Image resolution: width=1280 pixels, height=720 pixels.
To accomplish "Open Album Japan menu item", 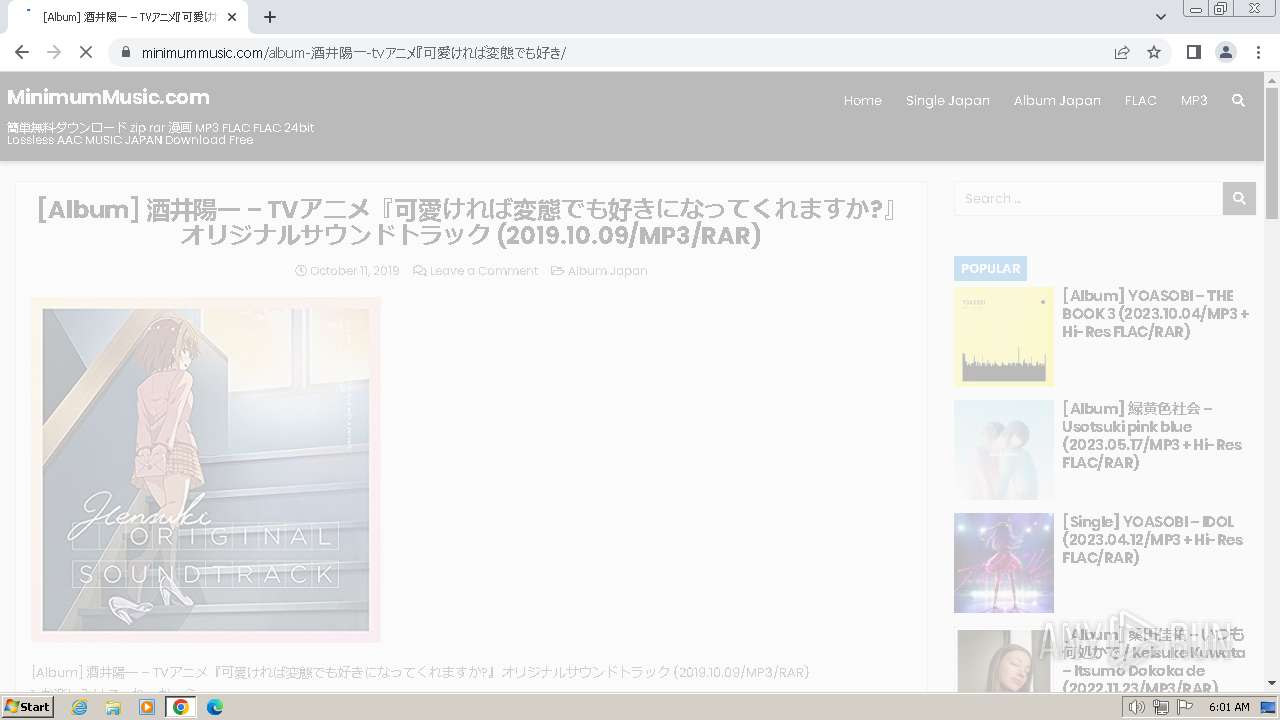I will click(x=1057, y=100).
